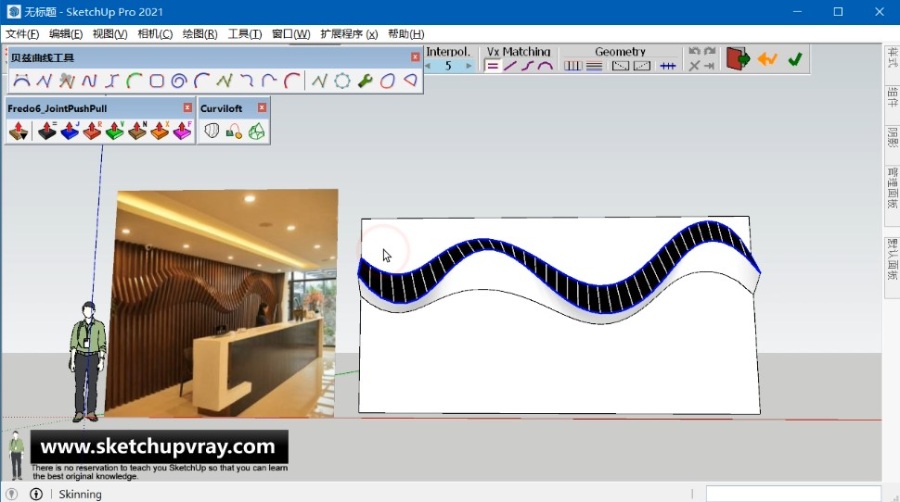Close the Curviloft toolbar
This screenshot has height=502, width=900.
[x=262, y=107]
